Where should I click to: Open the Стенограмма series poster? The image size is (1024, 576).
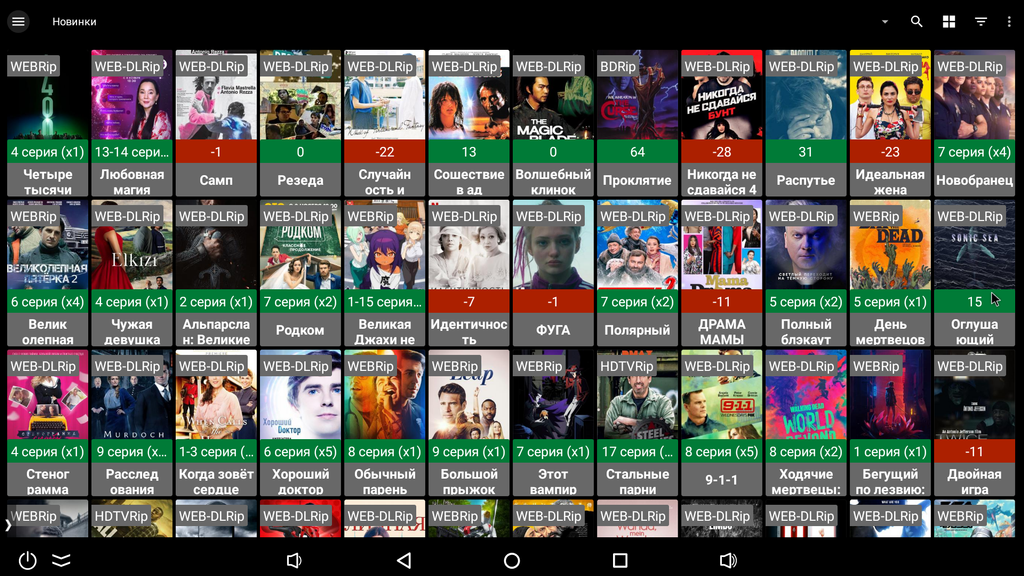[x=48, y=394]
